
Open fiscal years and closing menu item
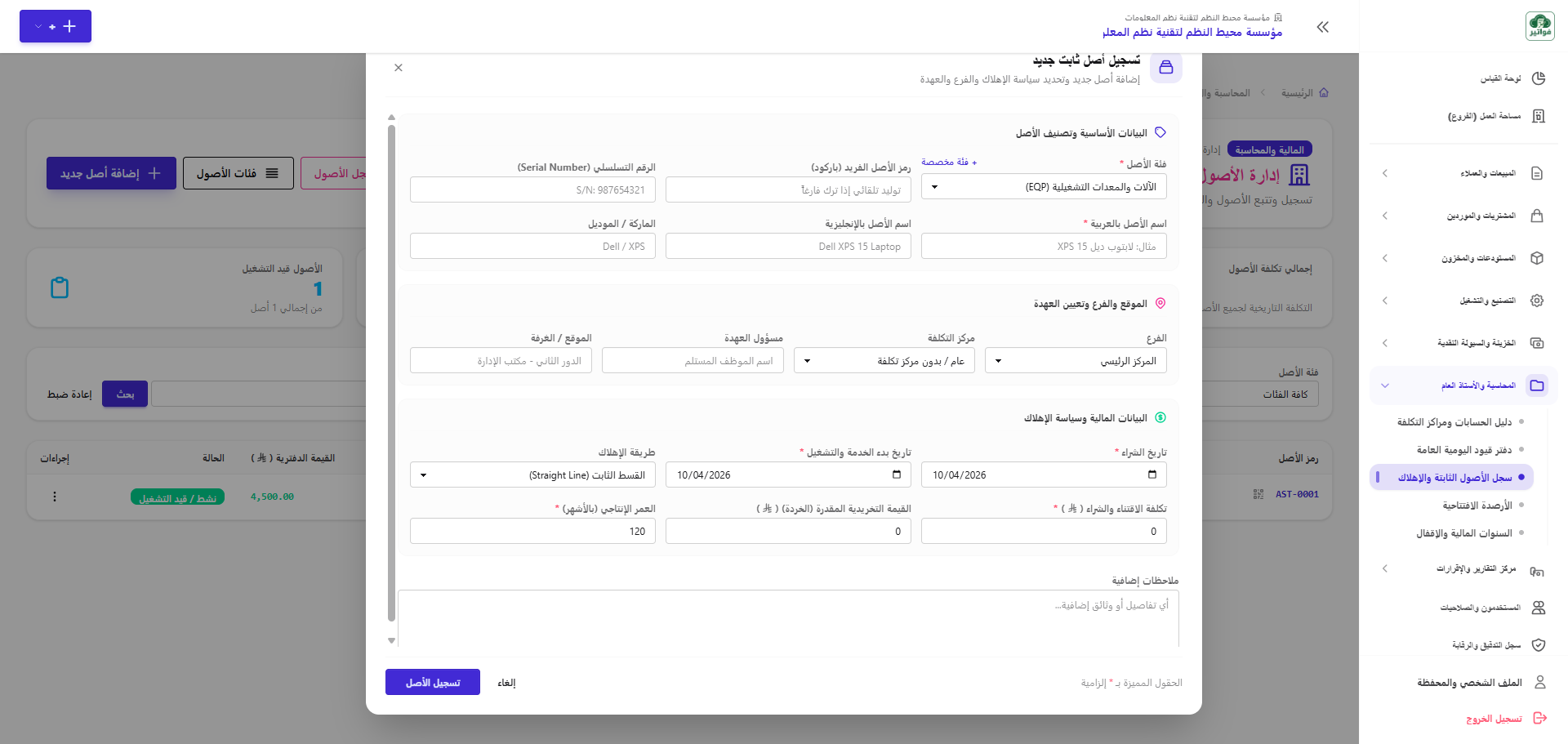click(1464, 533)
